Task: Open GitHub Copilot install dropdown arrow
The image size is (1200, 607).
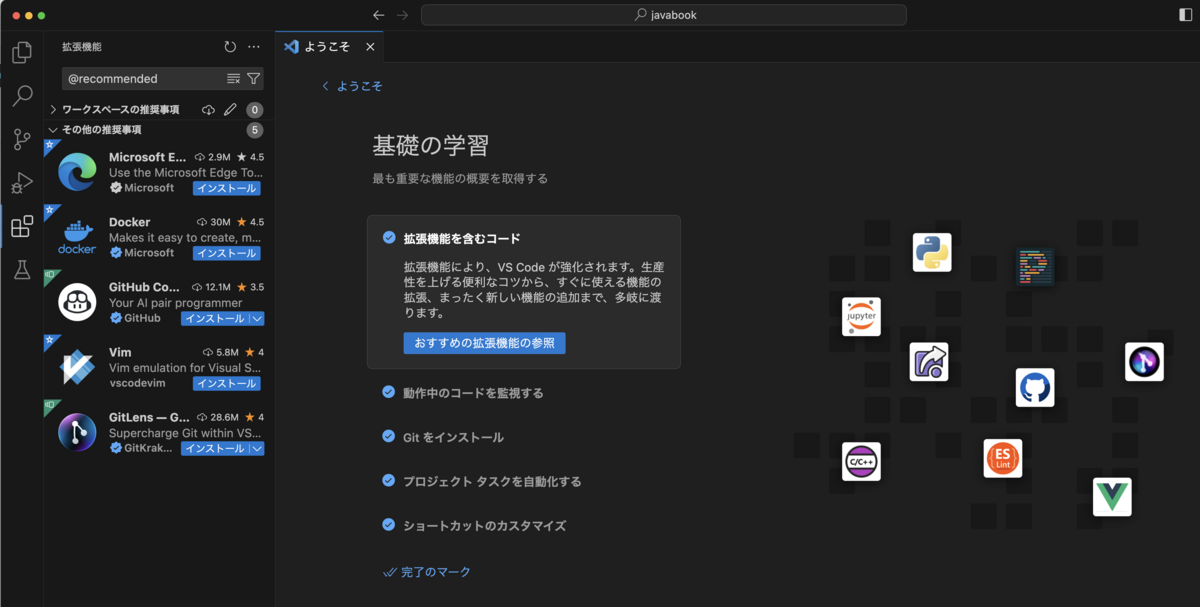Action: pos(257,317)
